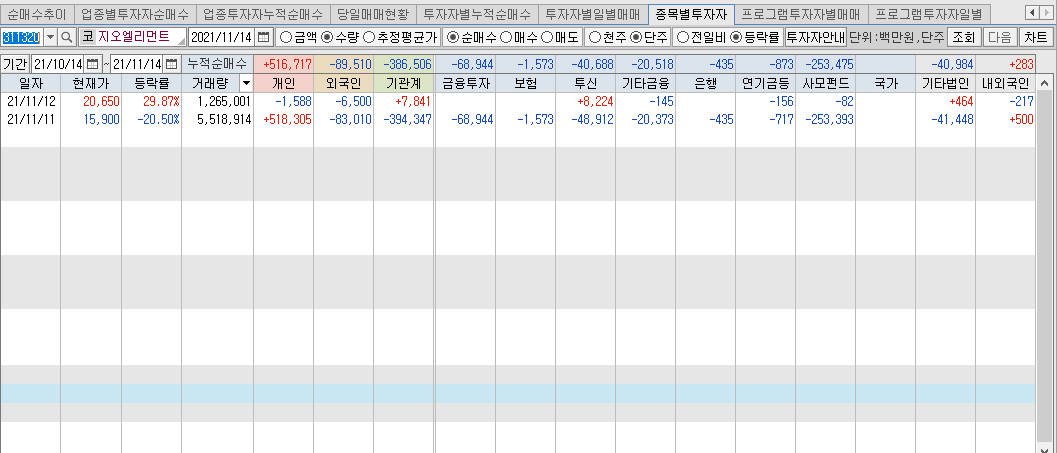Image resolution: width=1057 pixels, height=453 pixels.
Task: Click the tab strip scroll-right arrow
Action: pos(1046,13)
